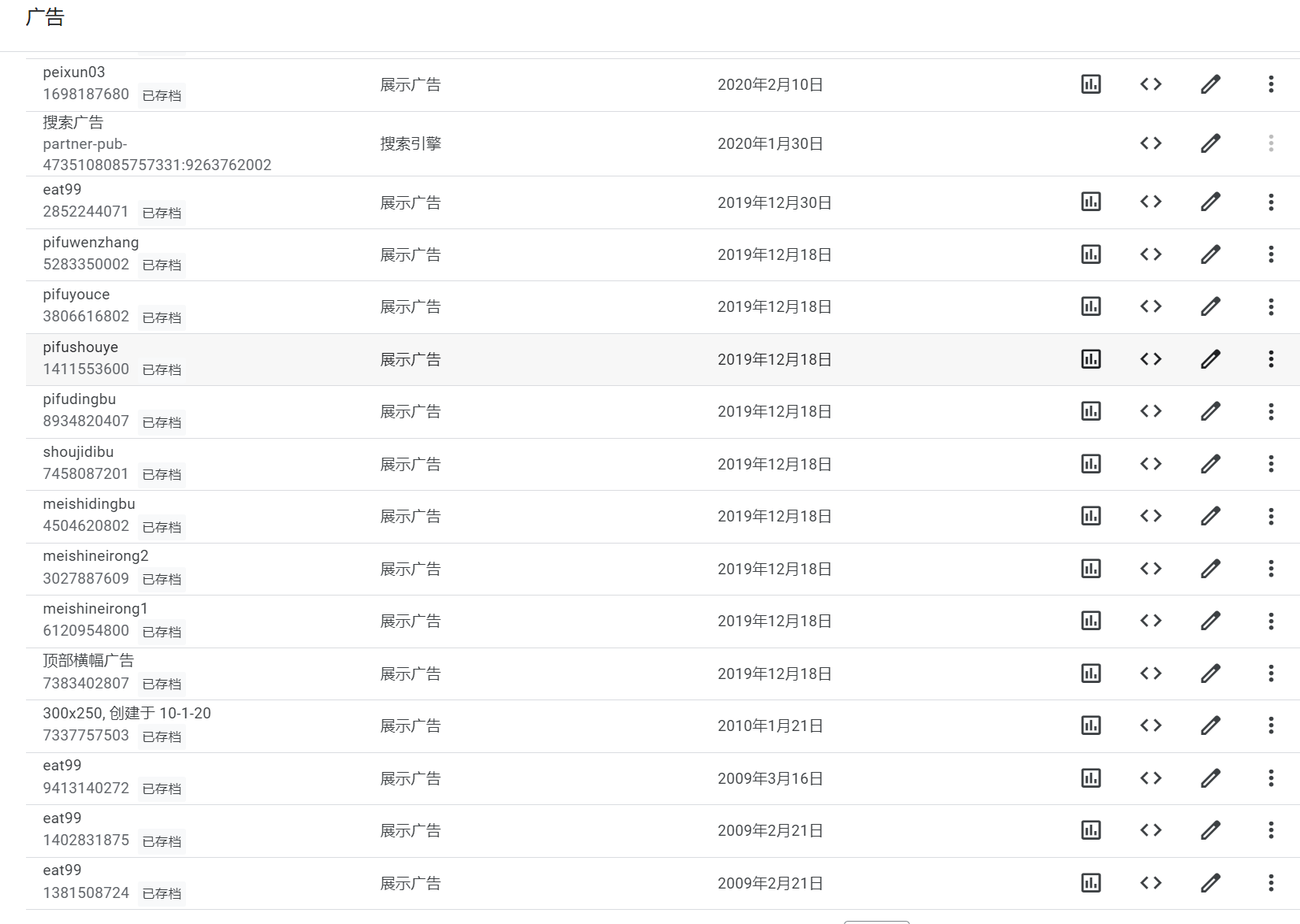View report for eat99 unit 1402831875
Image resolution: width=1300 pixels, height=924 pixels.
pos(1090,830)
